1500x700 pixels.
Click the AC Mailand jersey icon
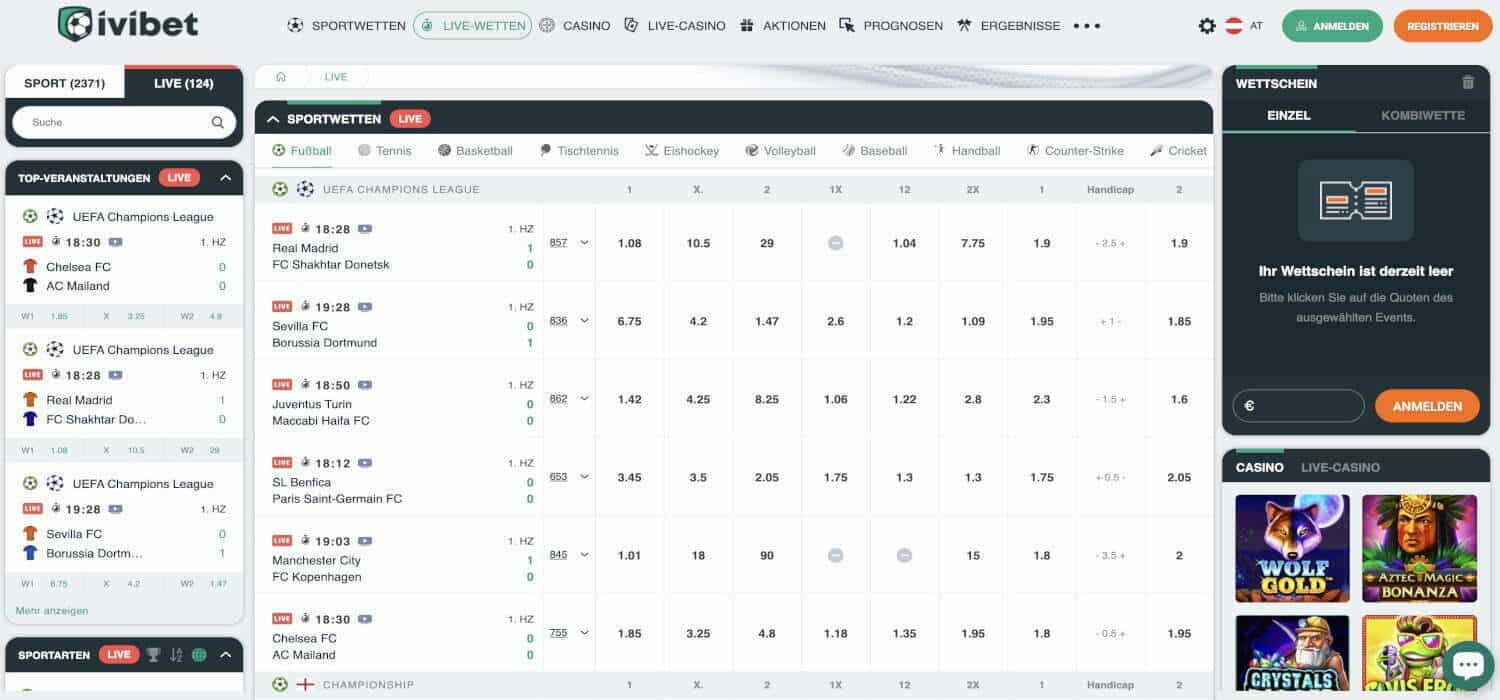30,286
